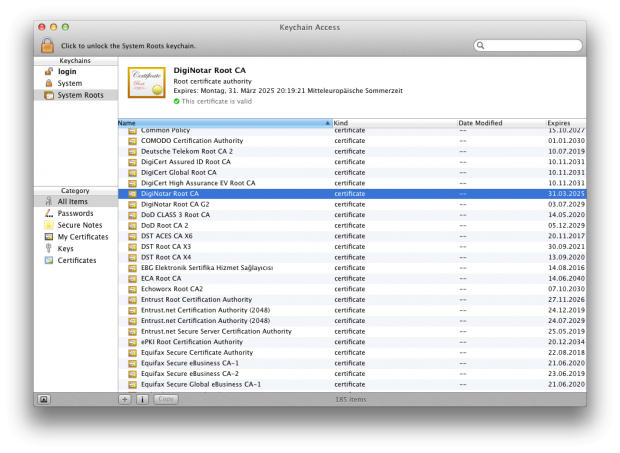Click the '185 items' status text
Screen dimensions: 620x453
(350, 400)
